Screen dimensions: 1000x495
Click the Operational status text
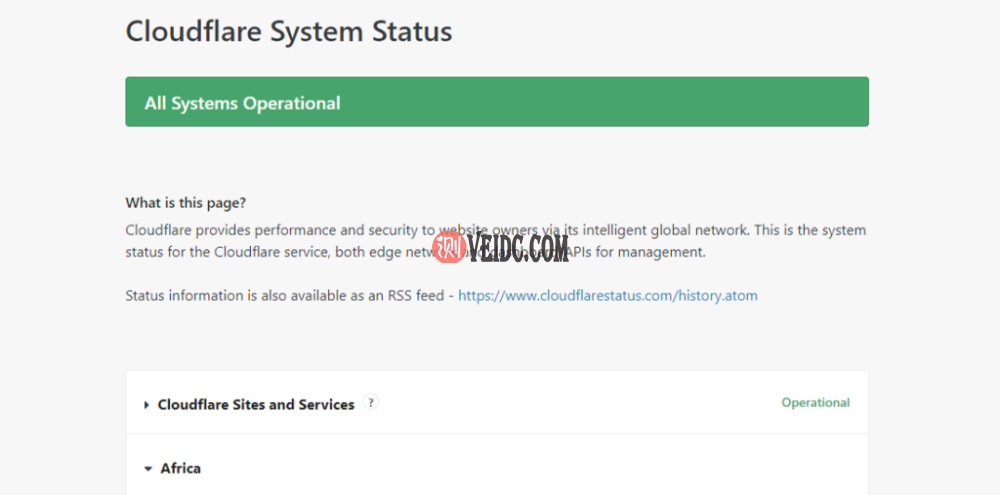[816, 403]
